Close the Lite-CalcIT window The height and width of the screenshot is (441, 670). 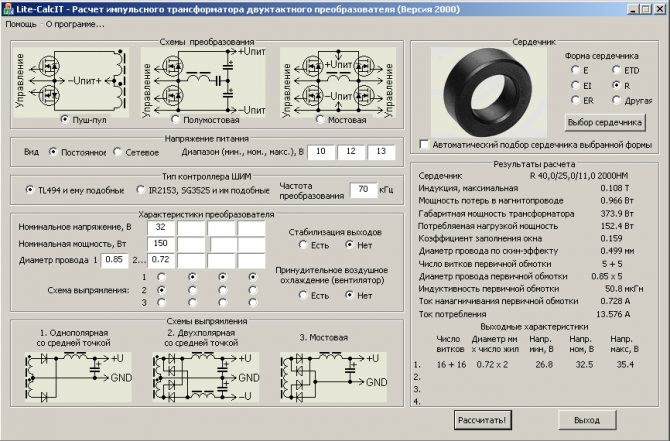[x=660, y=9]
